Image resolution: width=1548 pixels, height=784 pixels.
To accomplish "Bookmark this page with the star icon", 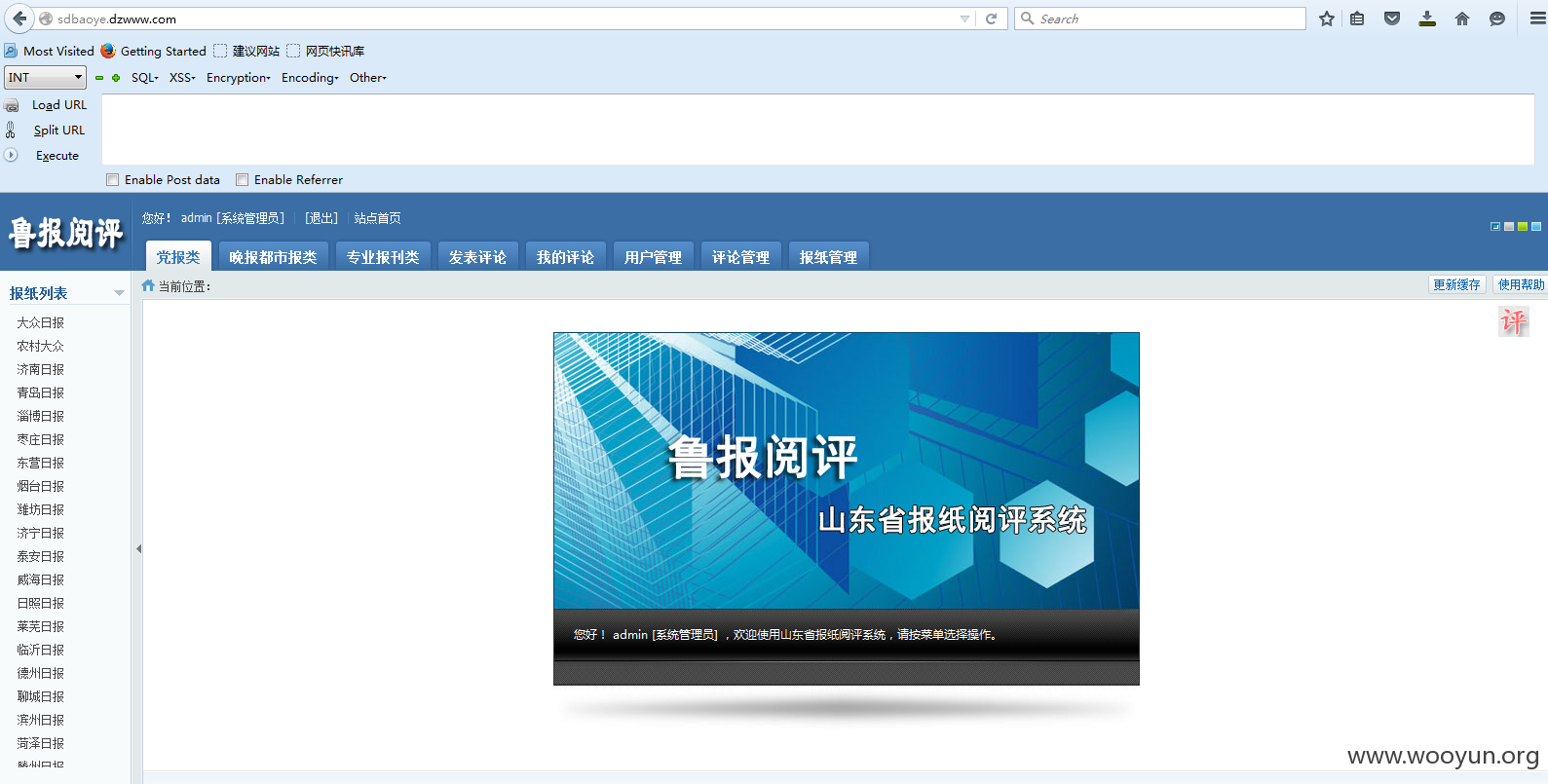I will tap(1327, 19).
